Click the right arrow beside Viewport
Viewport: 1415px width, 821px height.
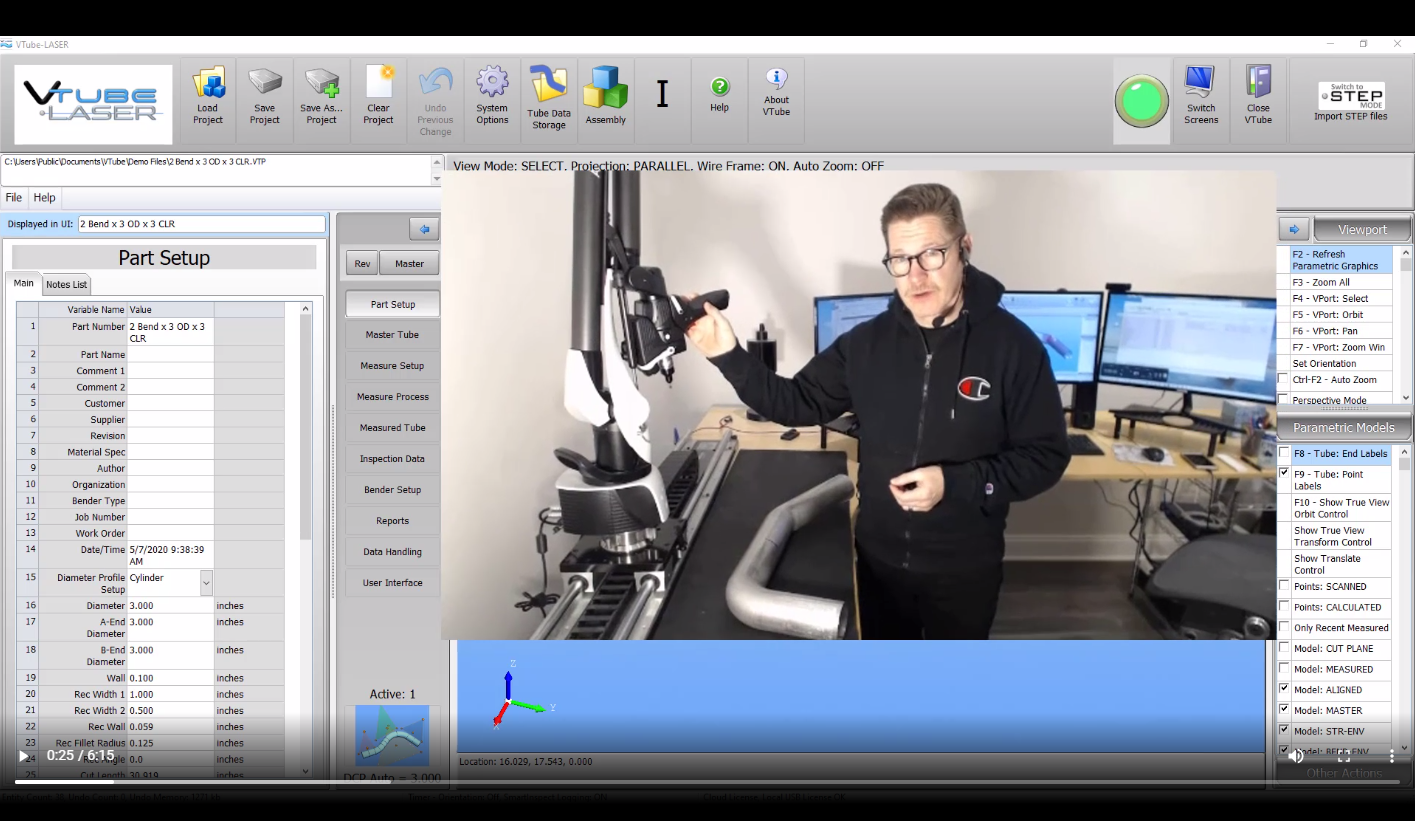1293,230
